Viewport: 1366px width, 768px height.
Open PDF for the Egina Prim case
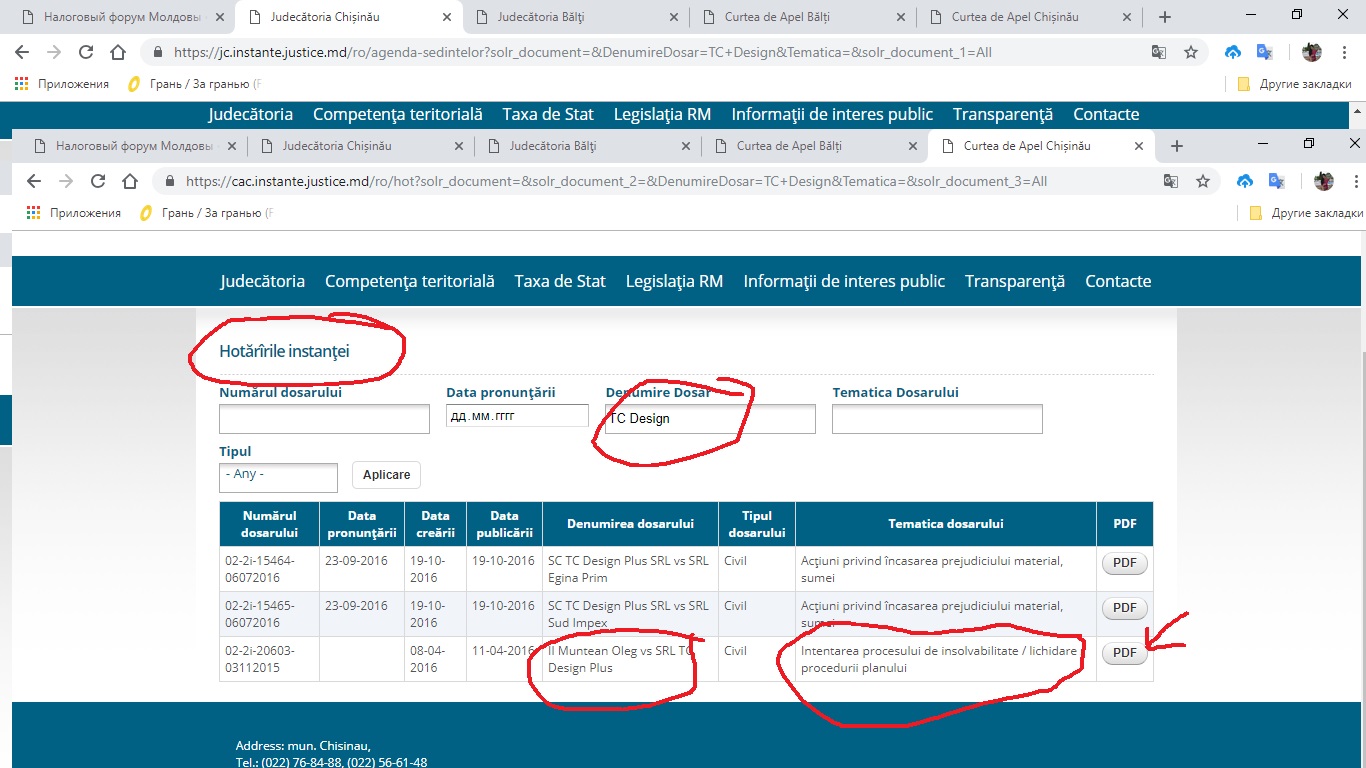click(x=1124, y=563)
